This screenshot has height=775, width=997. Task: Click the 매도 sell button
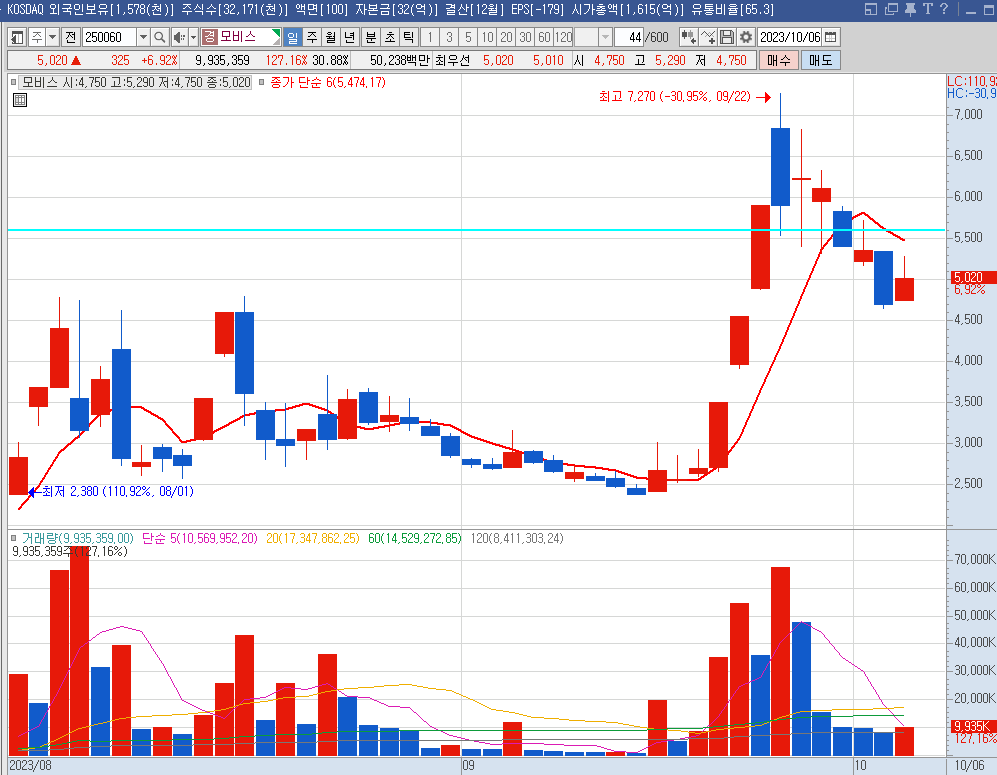pyautogui.click(x=821, y=60)
